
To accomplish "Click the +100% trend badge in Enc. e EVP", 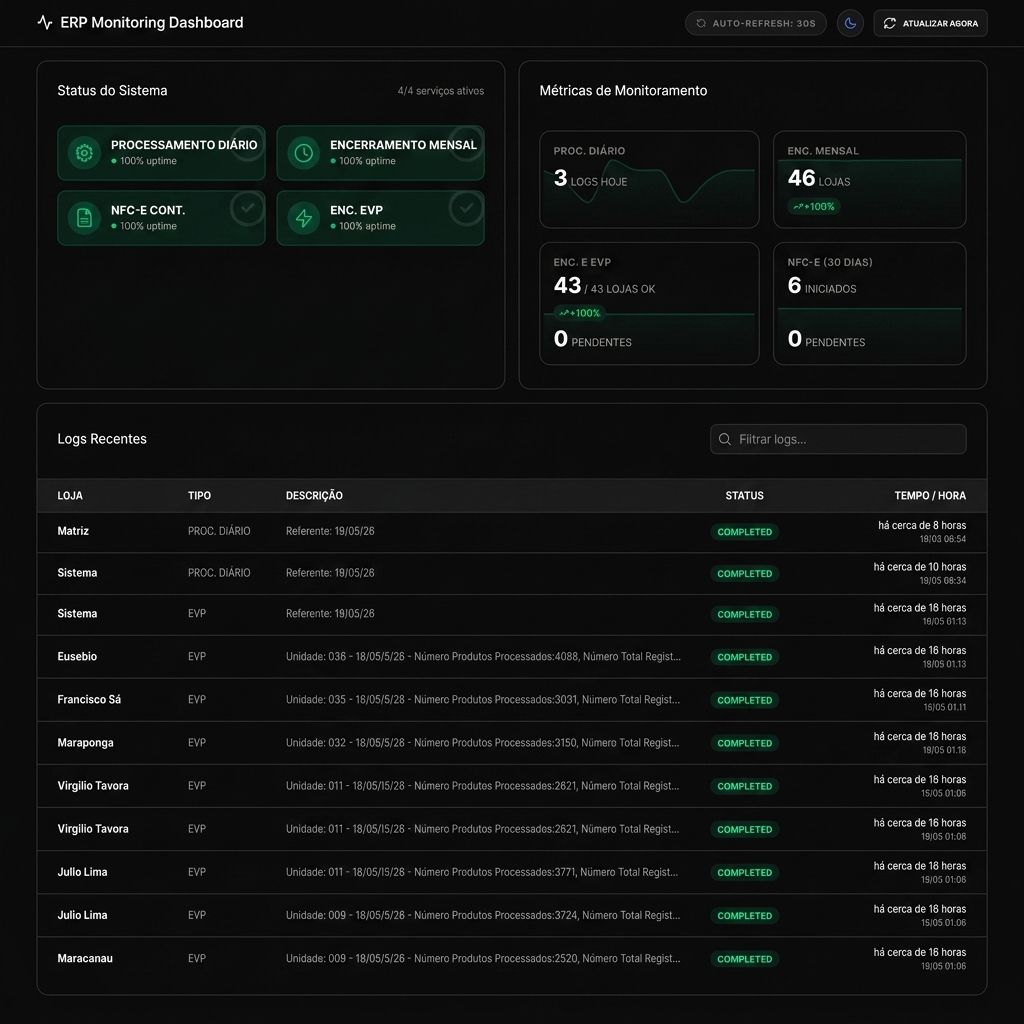I will coord(579,313).
